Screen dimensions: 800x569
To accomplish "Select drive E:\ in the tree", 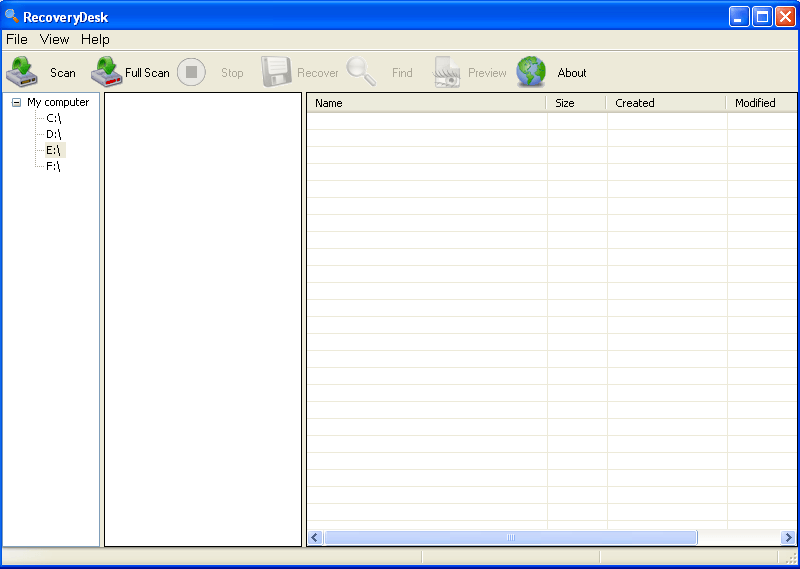I will (54, 150).
